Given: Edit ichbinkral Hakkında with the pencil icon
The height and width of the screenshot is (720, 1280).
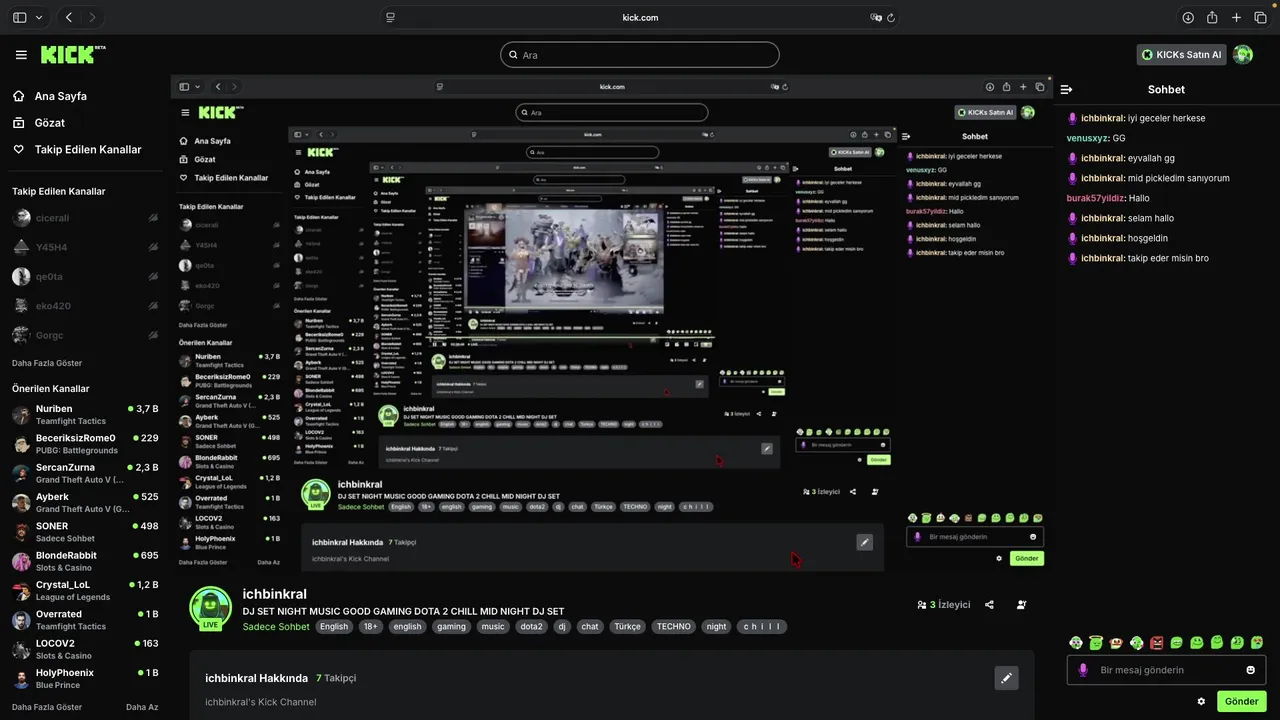Looking at the screenshot, I should point(1007,678).
